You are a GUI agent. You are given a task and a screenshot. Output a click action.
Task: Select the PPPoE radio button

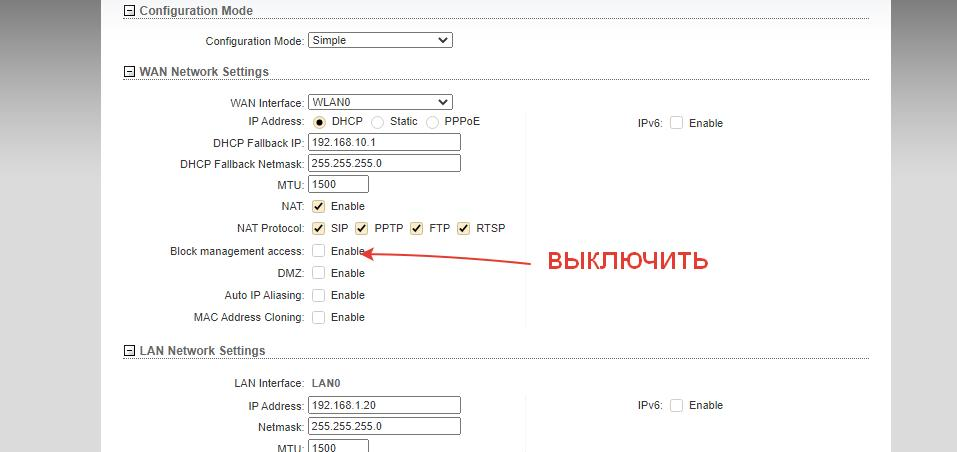(432, 122)
